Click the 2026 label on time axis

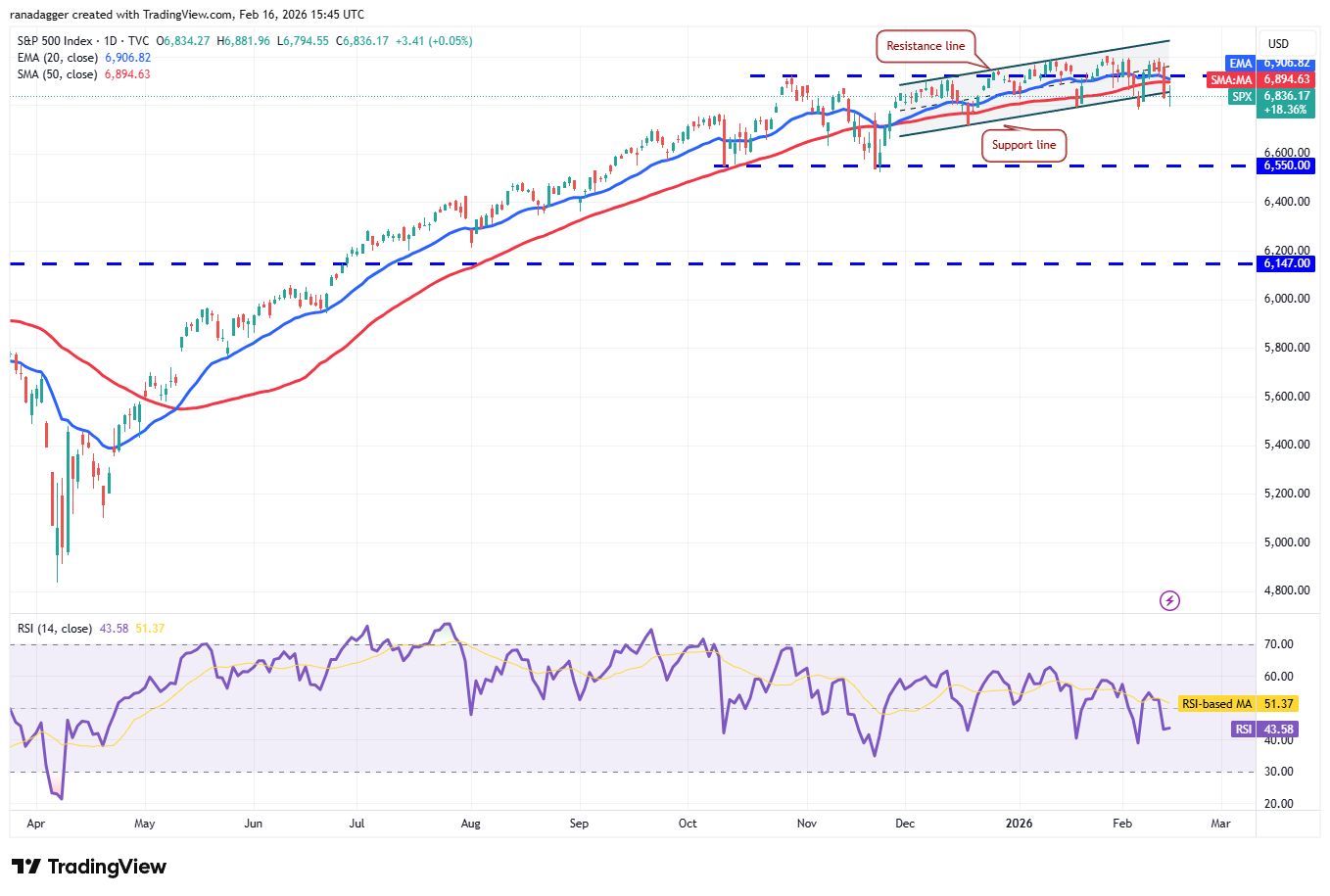[1019, 823]
